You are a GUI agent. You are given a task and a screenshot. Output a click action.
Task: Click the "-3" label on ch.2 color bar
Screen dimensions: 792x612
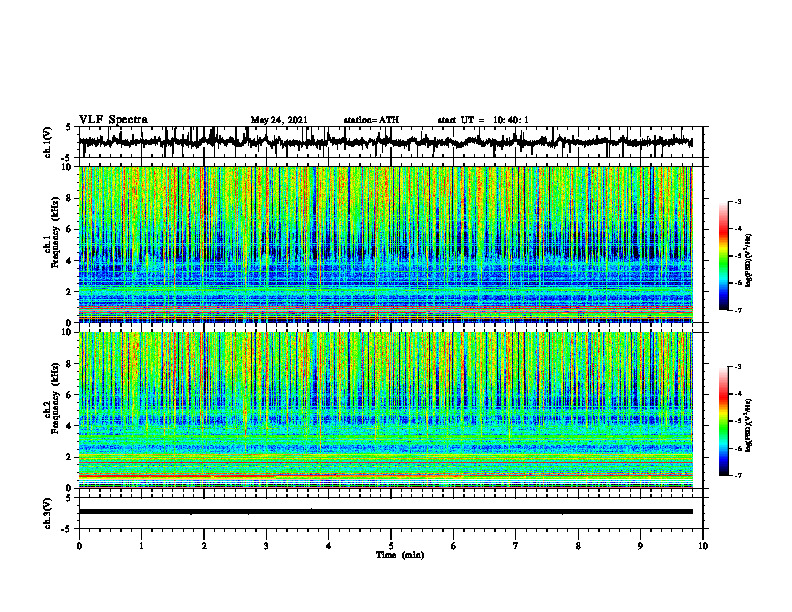[x=738, y=367]
